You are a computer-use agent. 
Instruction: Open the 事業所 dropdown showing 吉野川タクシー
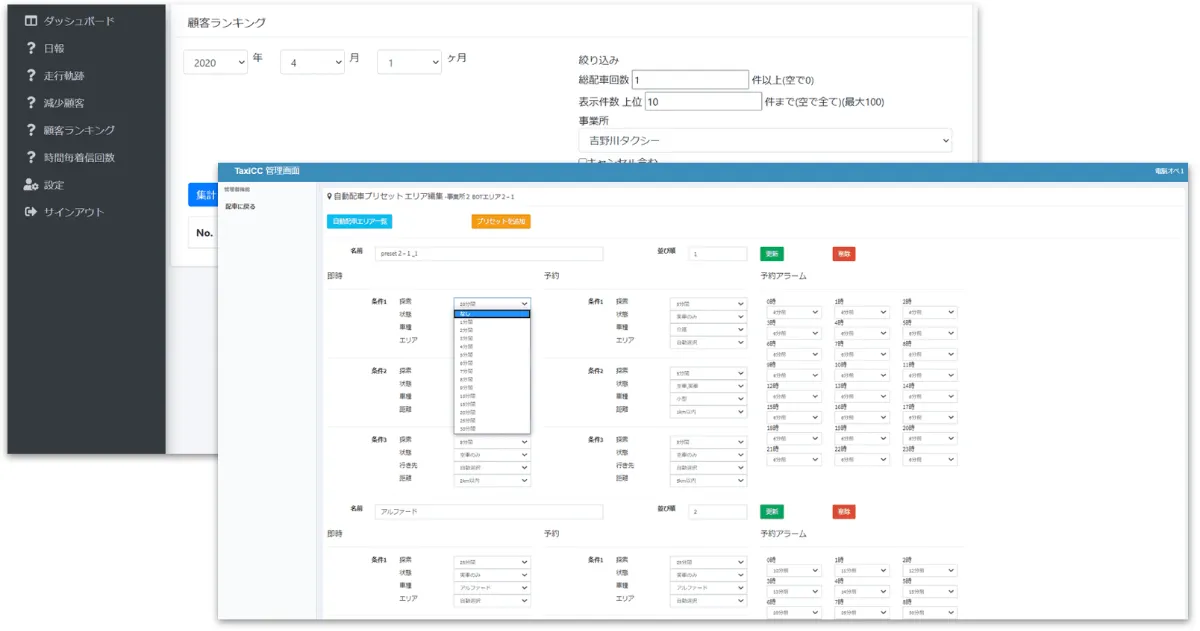tap(765, 140)
